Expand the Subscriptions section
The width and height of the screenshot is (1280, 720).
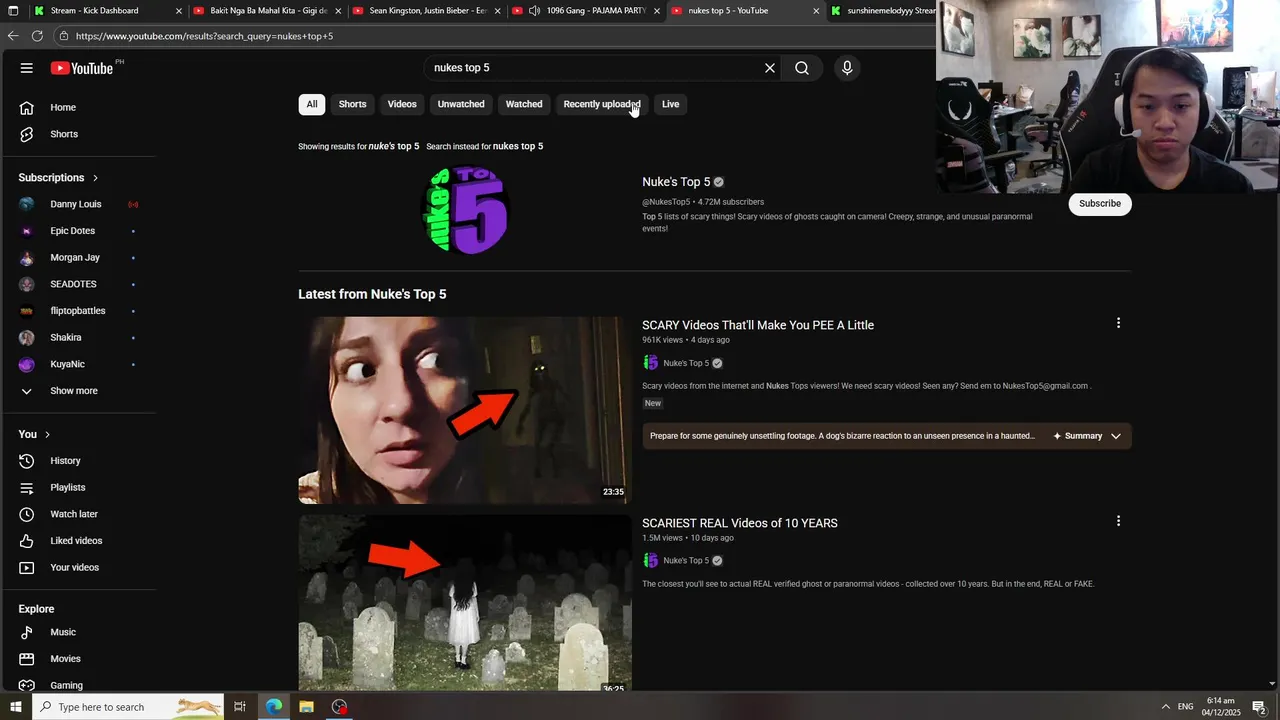(x=58, y=178)
